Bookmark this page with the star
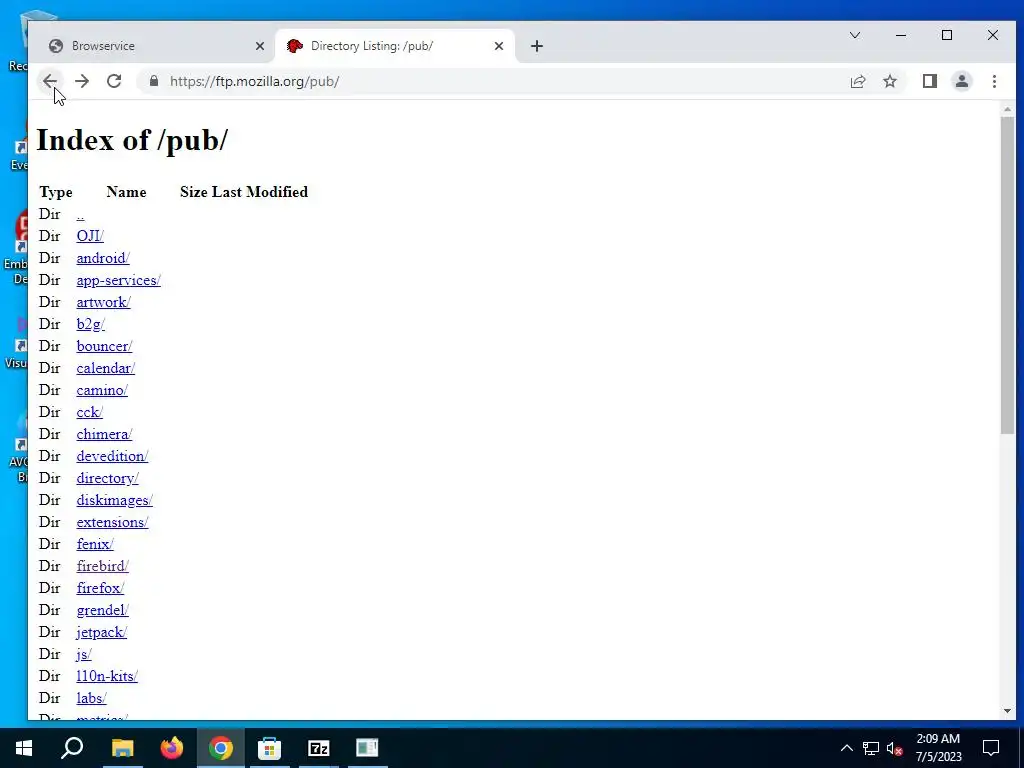The height and width of the screenshot is (768, 1024). 890,81
